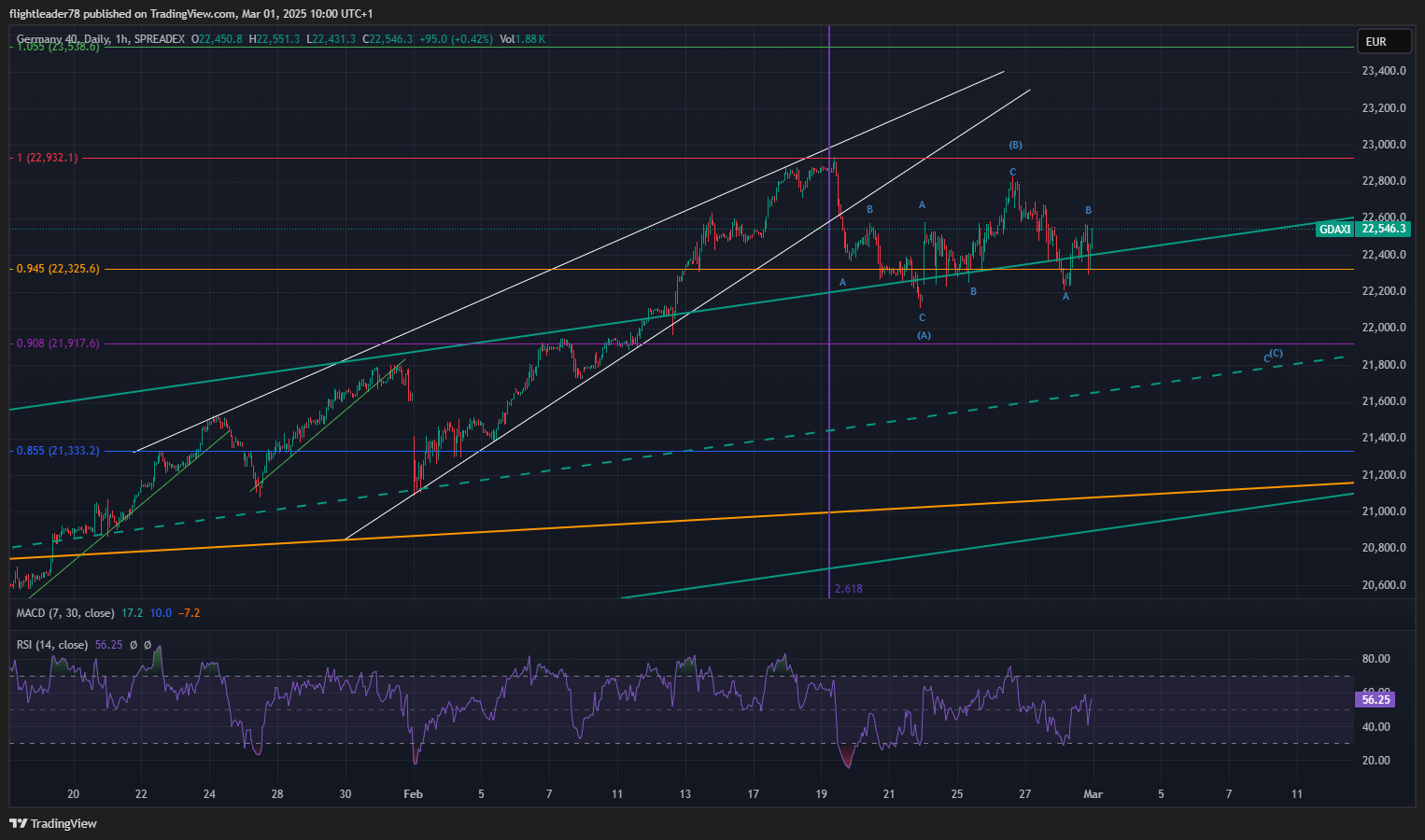Click the 30 date on time axis
Viewport: 1425px width, 840px height.
coord(346,794)
